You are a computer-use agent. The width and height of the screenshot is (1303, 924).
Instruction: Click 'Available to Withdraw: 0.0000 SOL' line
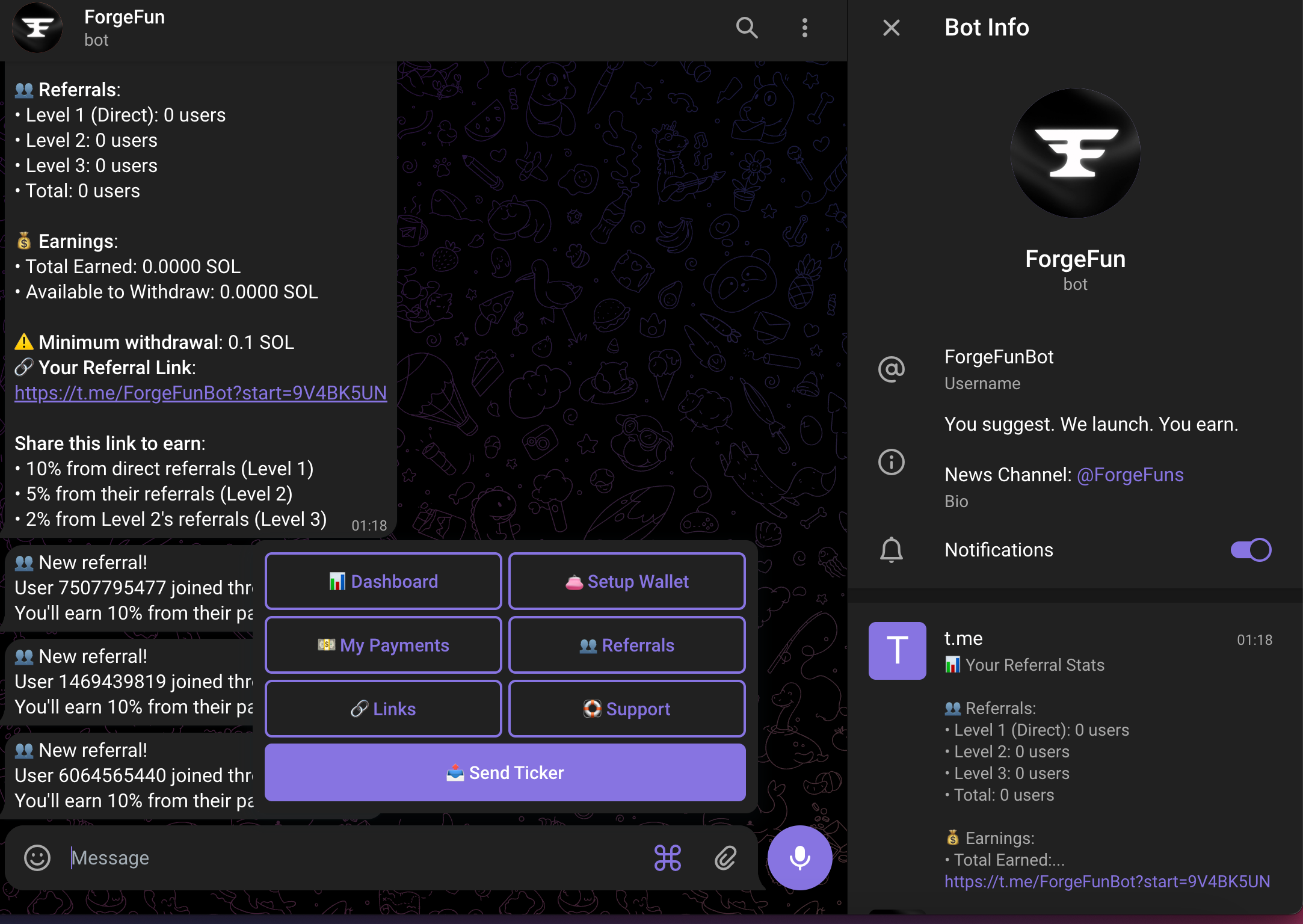click(x=167, y=292)
